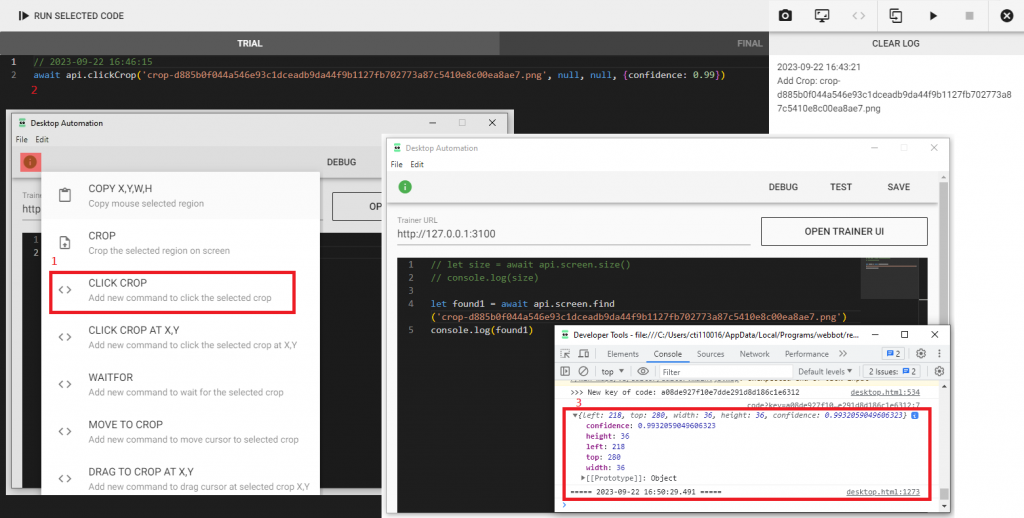Open File menu in right Desktop Automation window
This screenshot has height=518, width=1024.
[x=396, y=165]
